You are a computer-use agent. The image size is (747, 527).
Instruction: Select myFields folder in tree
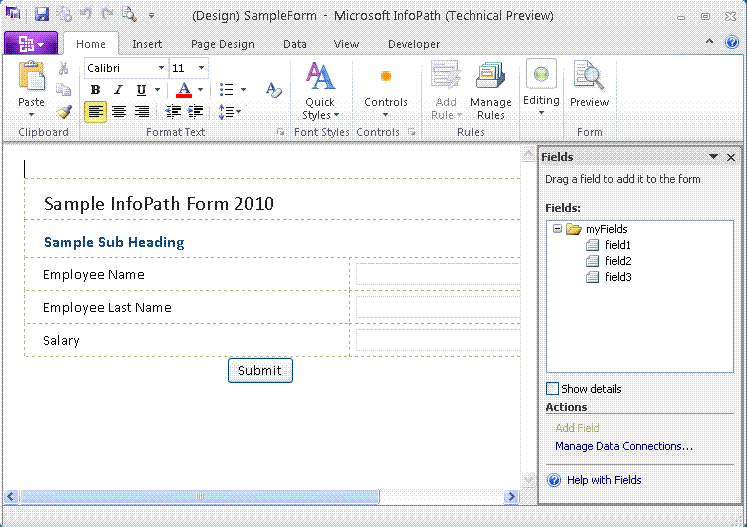(606, 229)
